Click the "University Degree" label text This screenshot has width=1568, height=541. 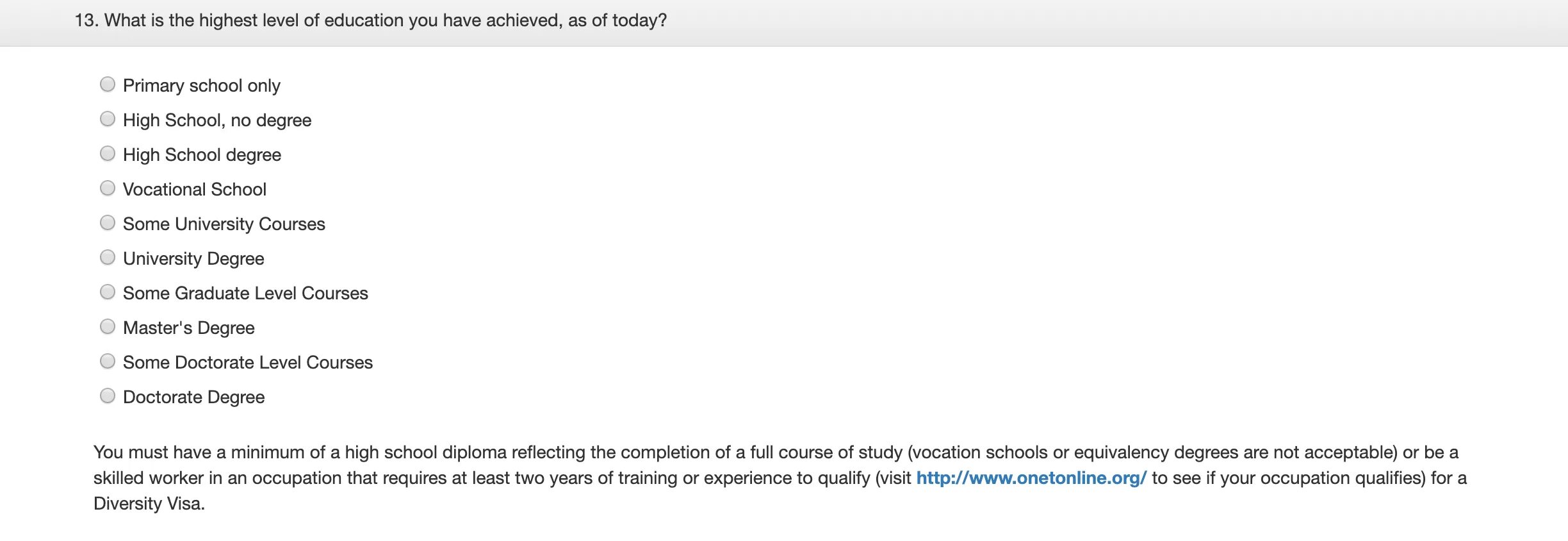(193, 259)
